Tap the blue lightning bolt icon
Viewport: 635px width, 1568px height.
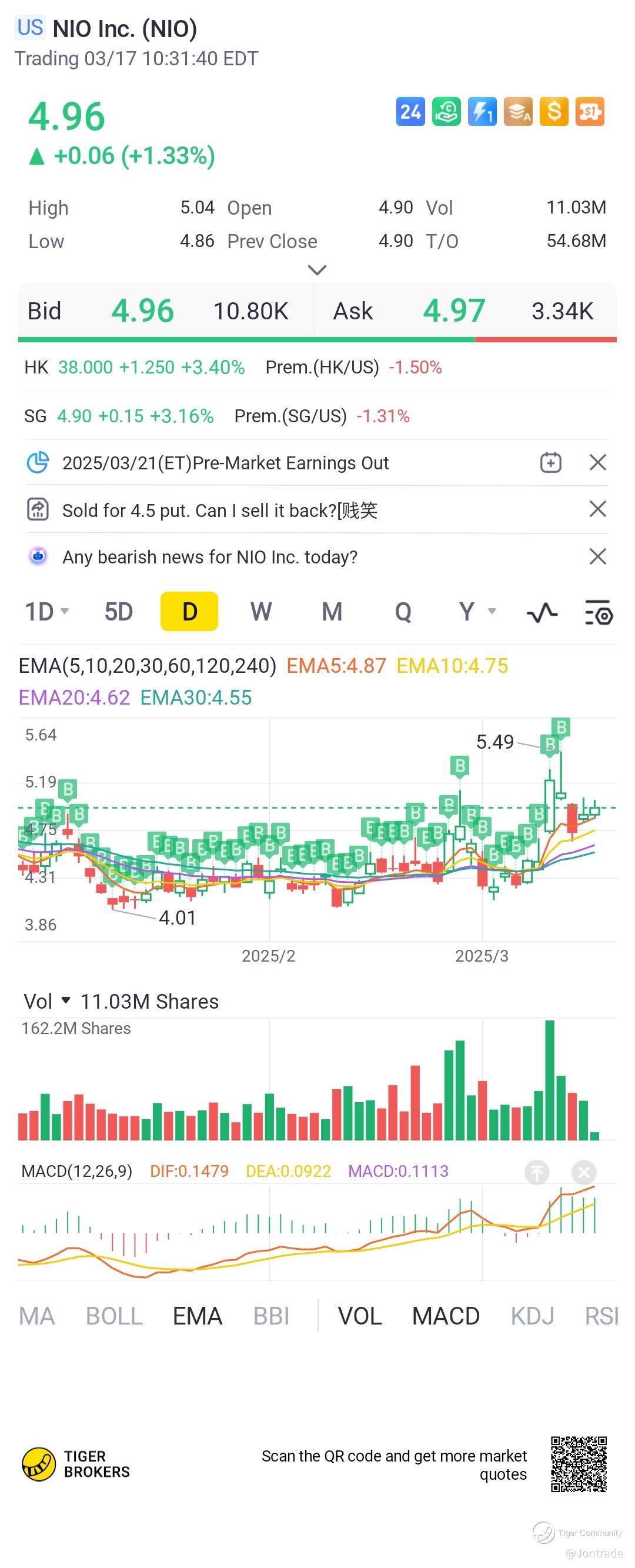click(482, 111)
